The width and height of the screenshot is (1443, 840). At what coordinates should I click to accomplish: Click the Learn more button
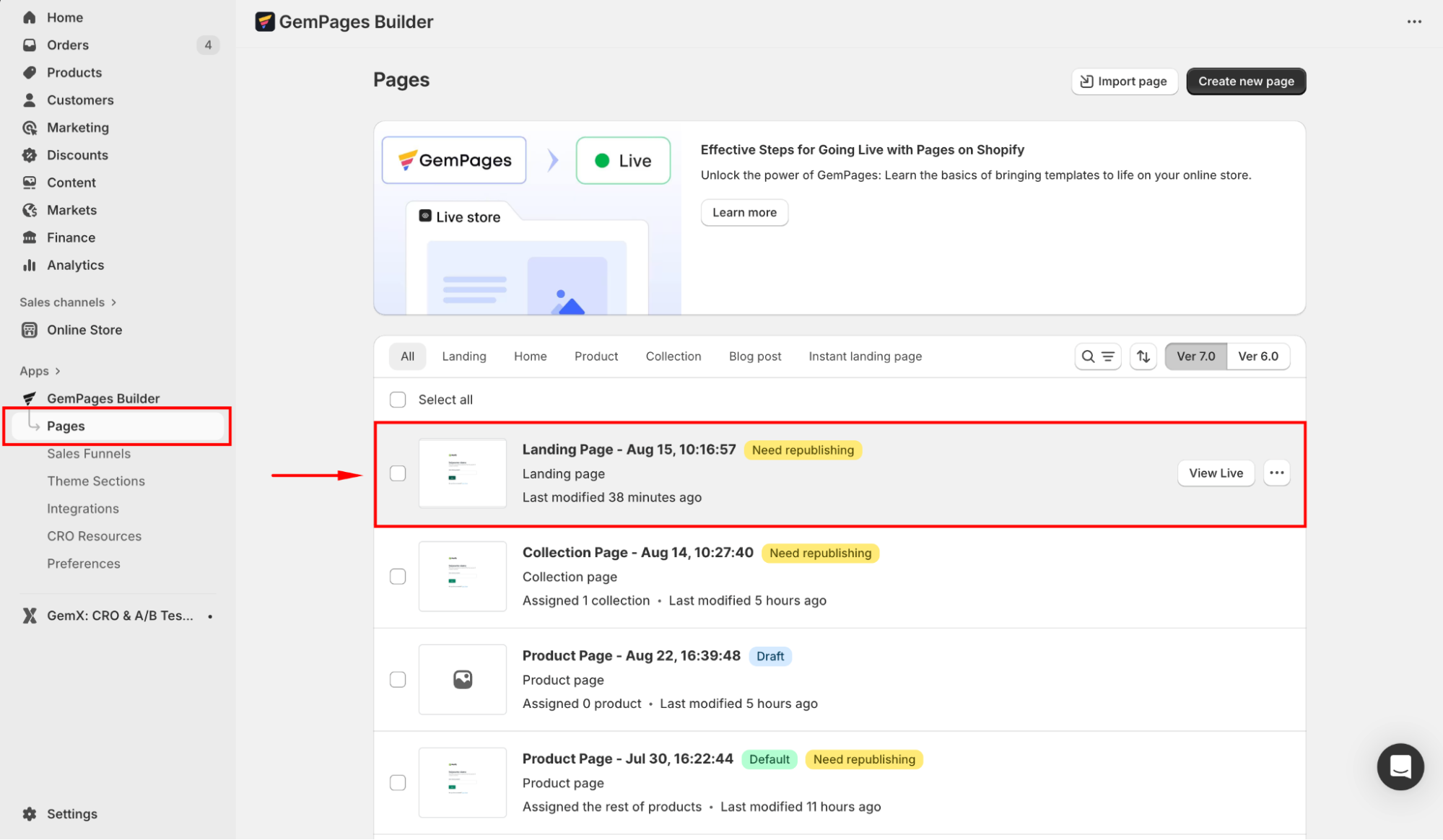(744, 213)
